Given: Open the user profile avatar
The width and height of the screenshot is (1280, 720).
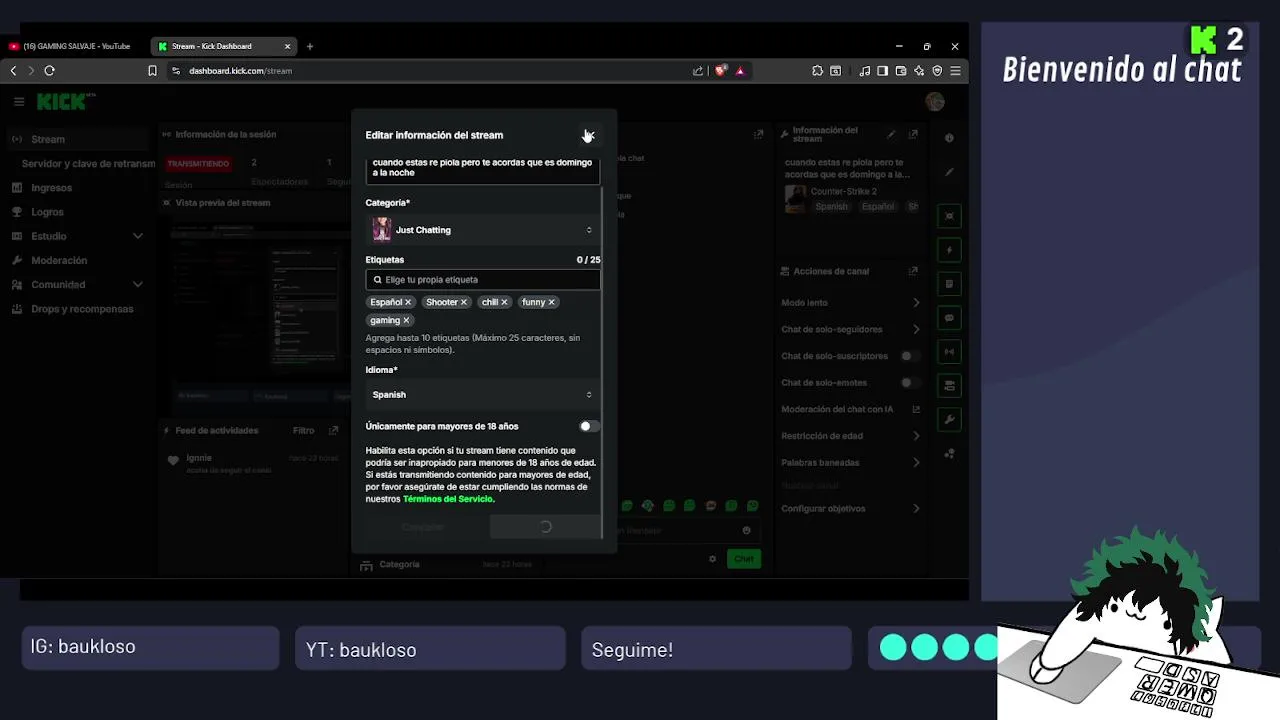Looking at the screenshot, I should click(x=935, y=101).
